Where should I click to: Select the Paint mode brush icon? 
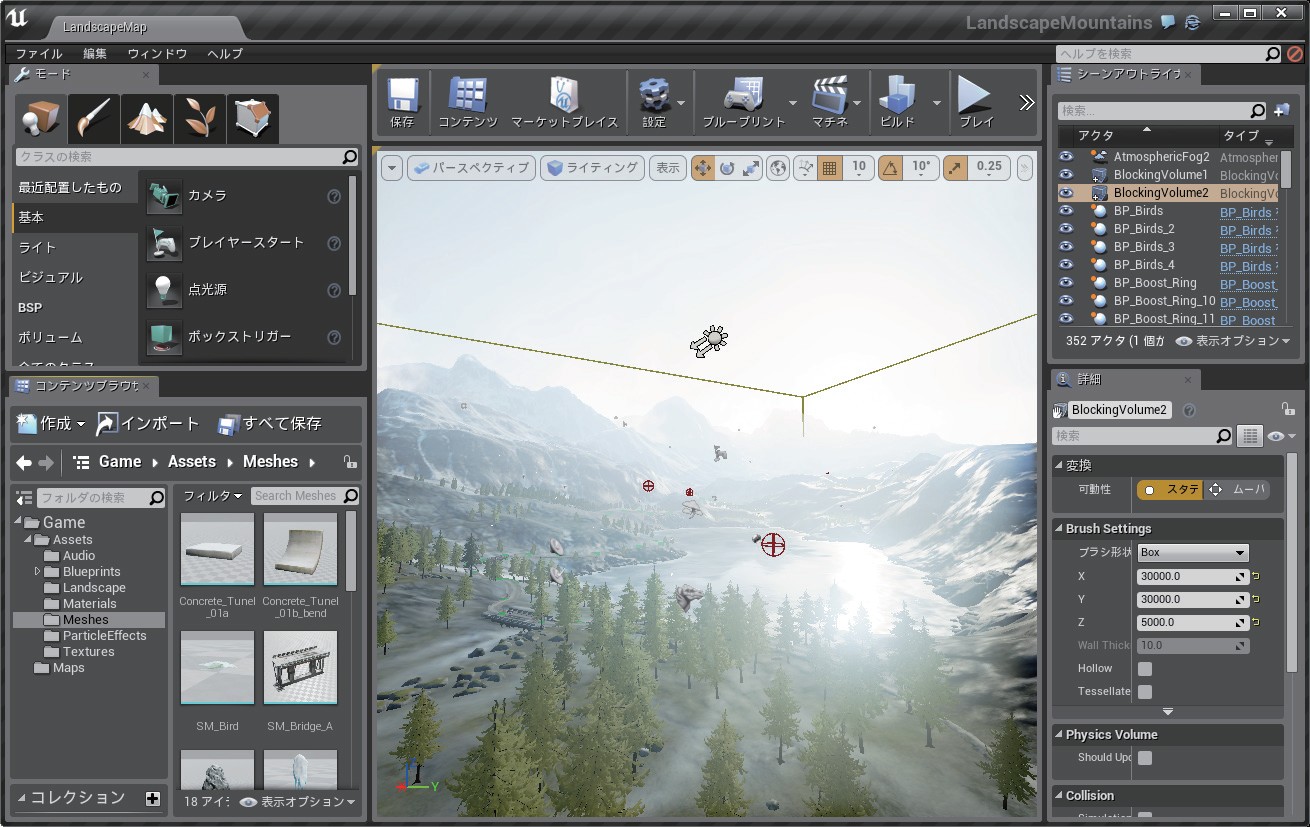(x=94, y=120)
